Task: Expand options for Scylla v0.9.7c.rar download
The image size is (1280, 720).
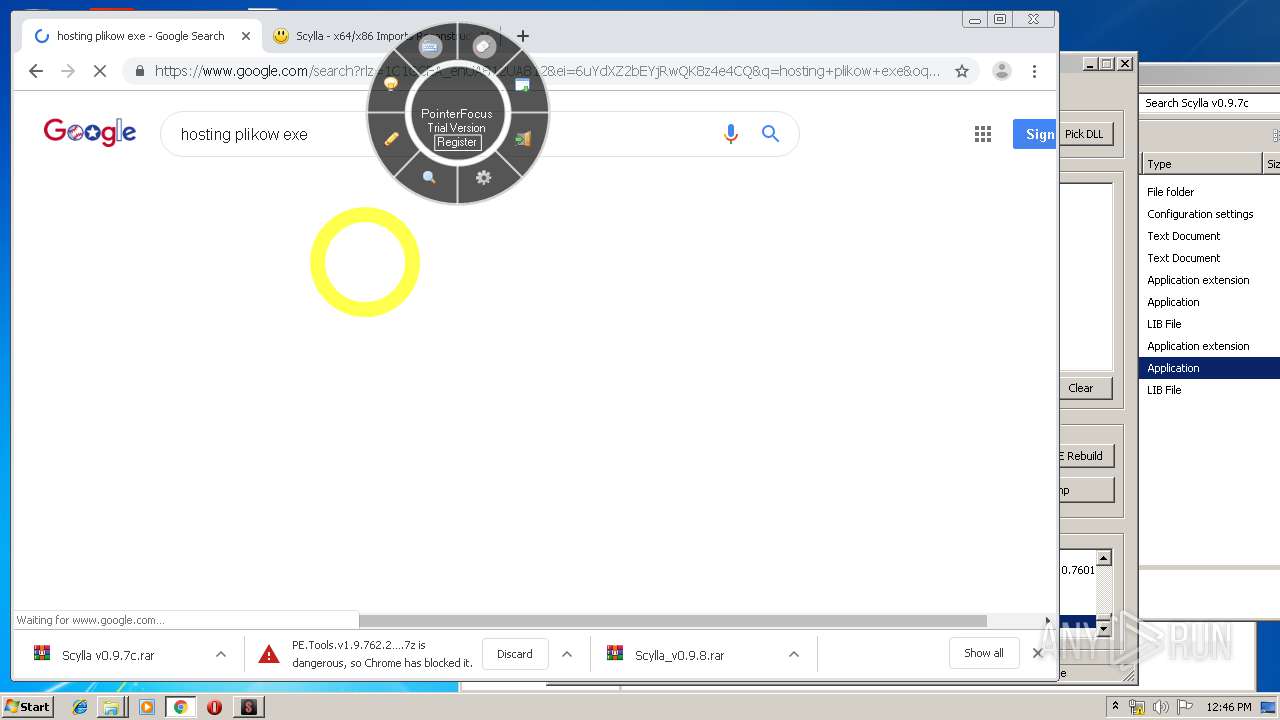Action: 220,654
